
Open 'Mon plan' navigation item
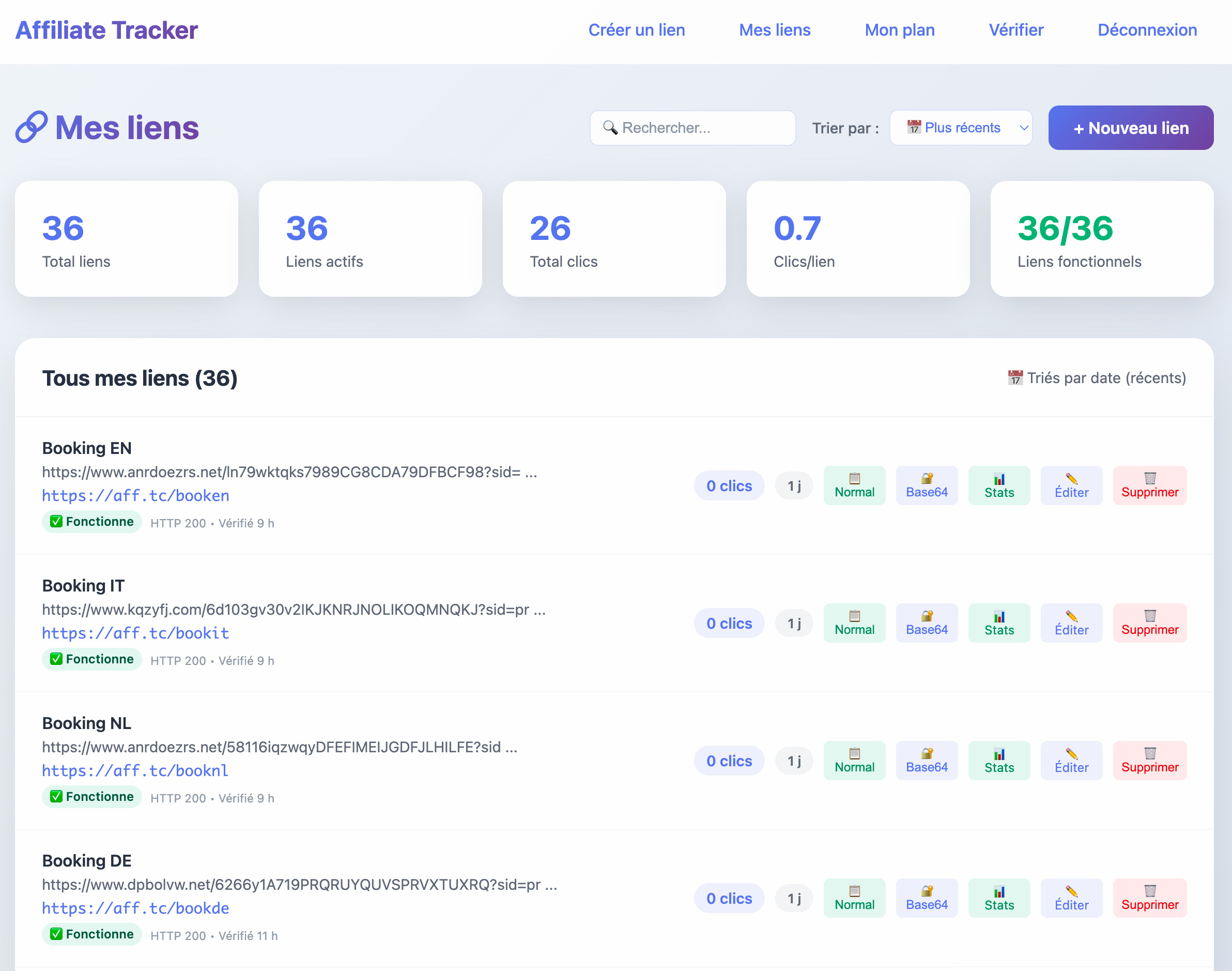point(900,30)
